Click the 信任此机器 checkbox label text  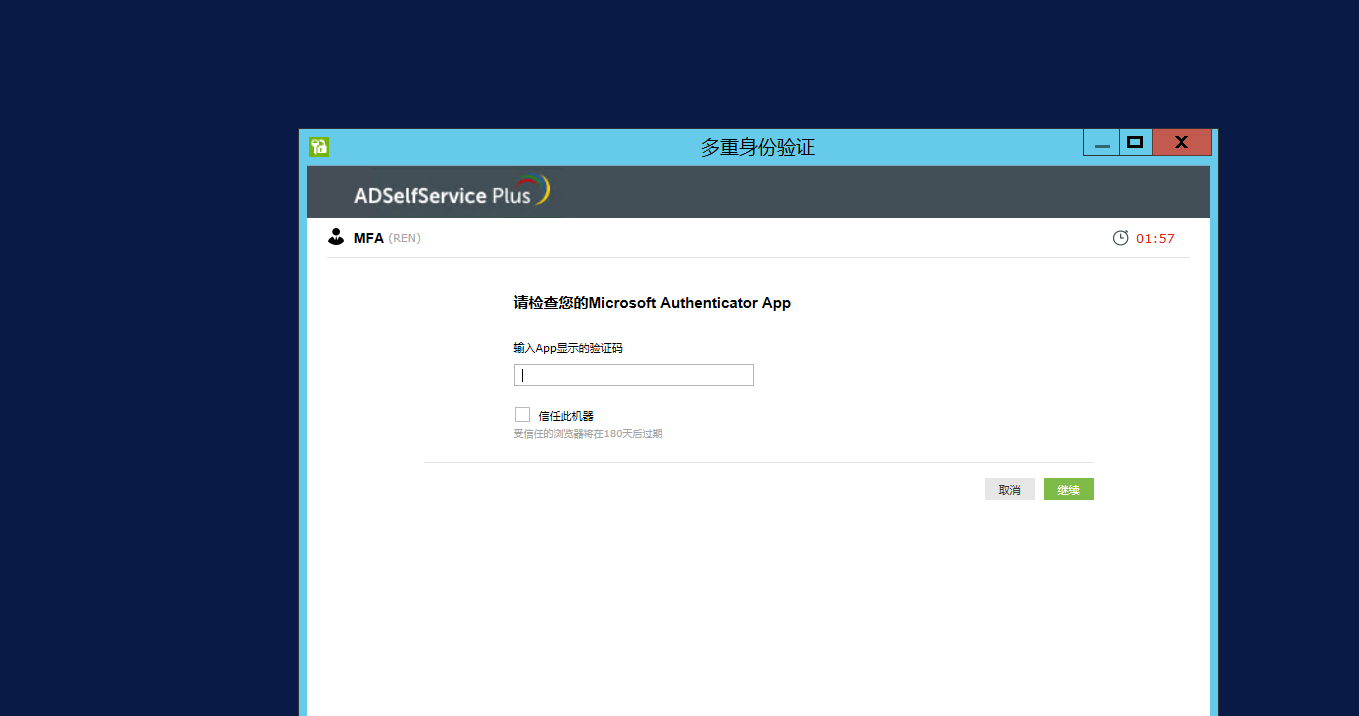(x=566, y=416)
